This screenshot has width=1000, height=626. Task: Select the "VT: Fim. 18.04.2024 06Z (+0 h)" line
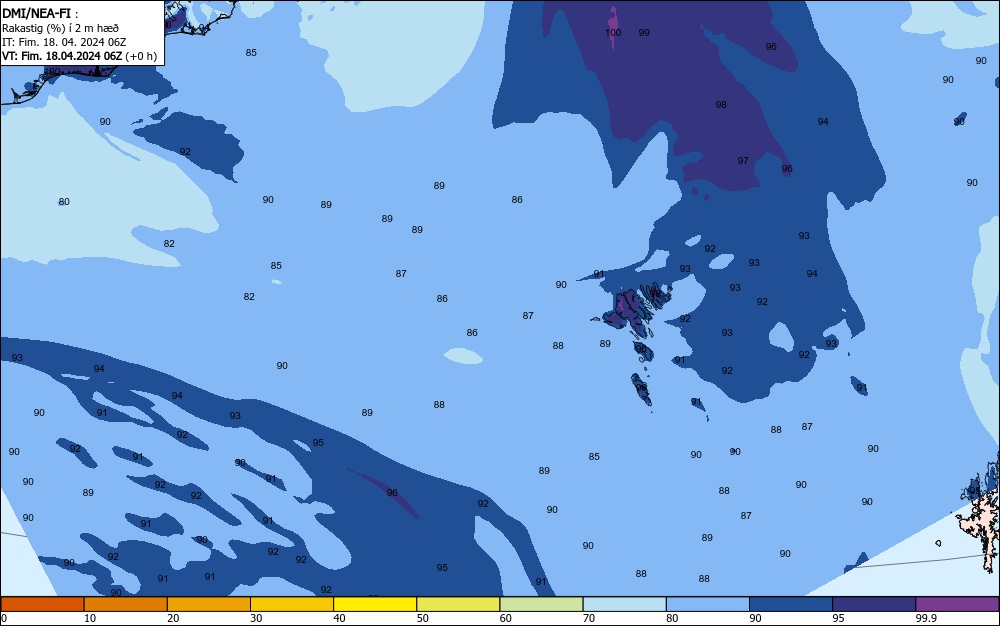(79, 56)
